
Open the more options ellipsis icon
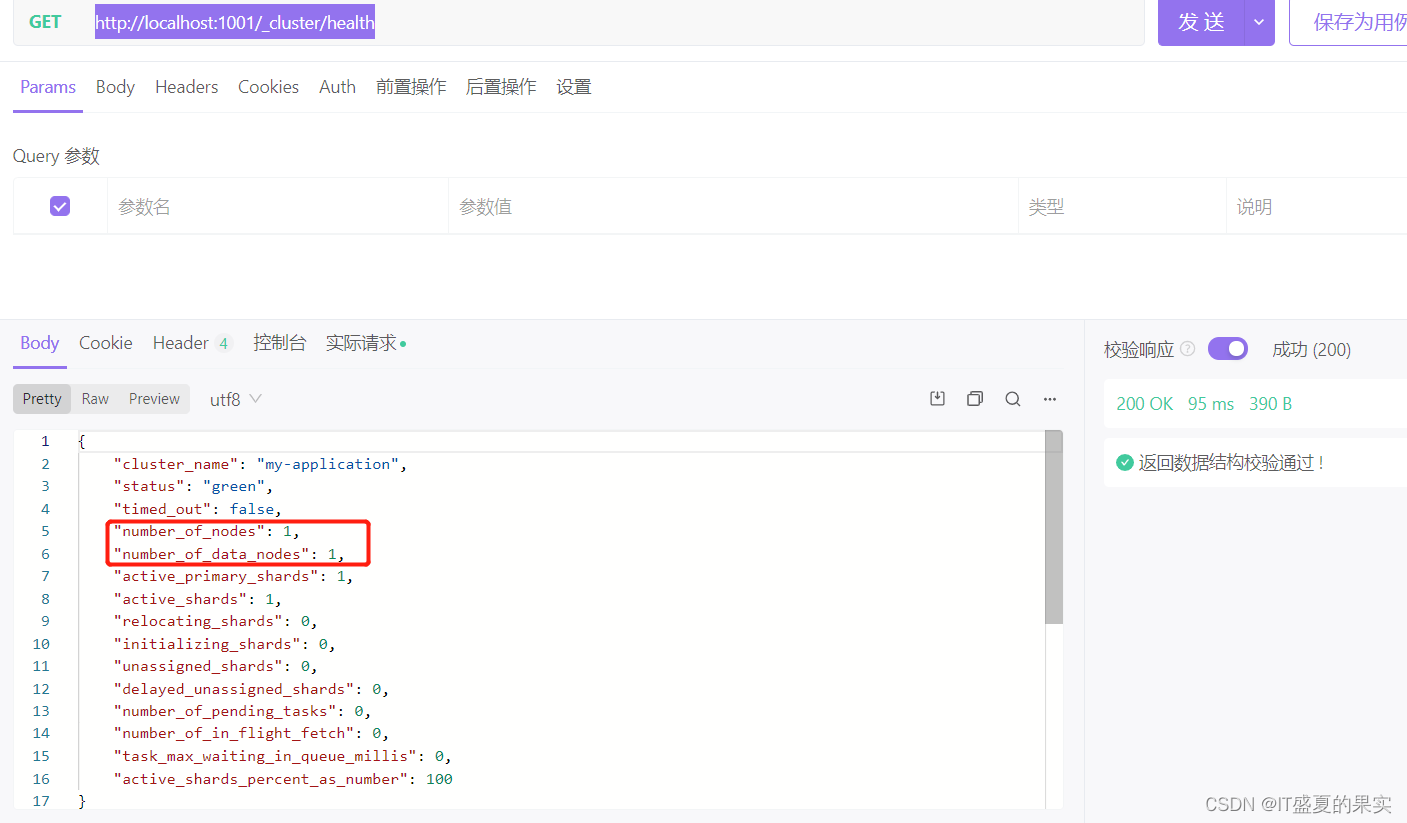pos(1050,399)
